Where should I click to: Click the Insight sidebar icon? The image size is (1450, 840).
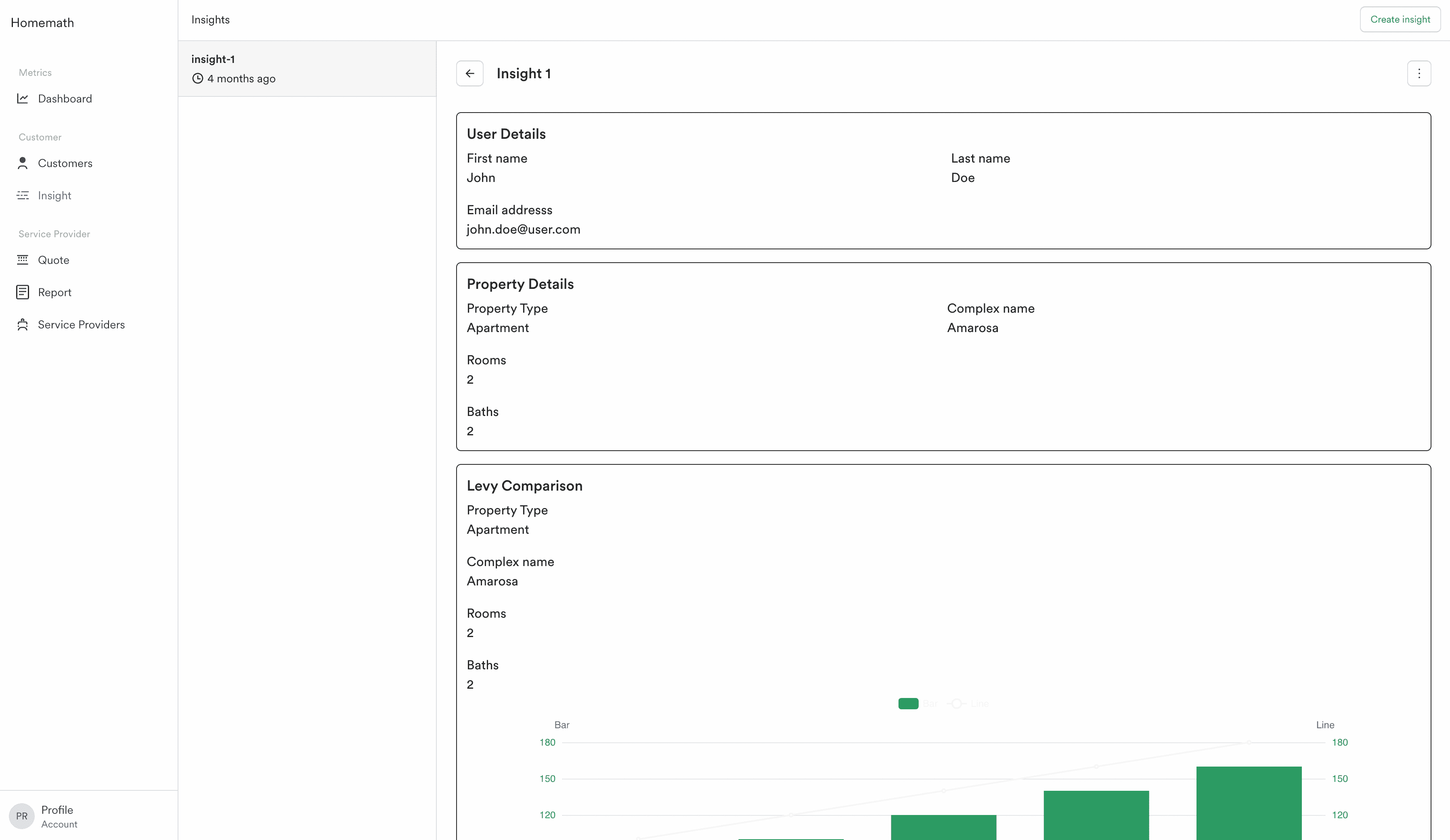(x=23, y=196)
